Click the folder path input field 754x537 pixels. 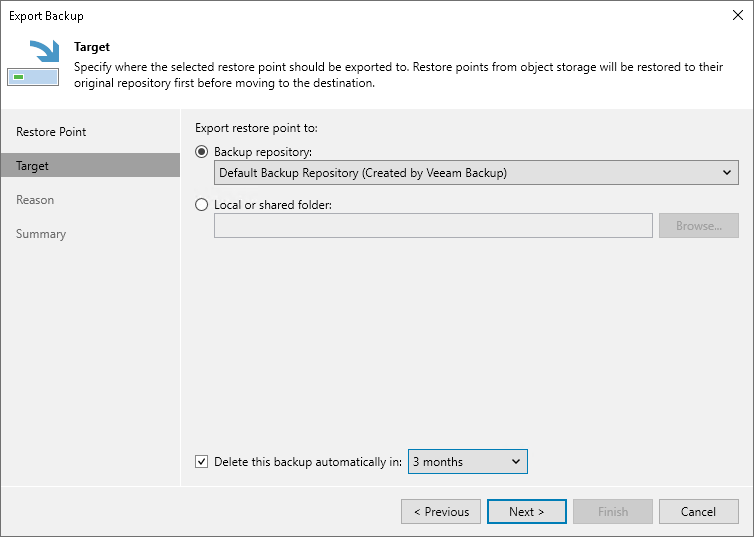[433, 226]
